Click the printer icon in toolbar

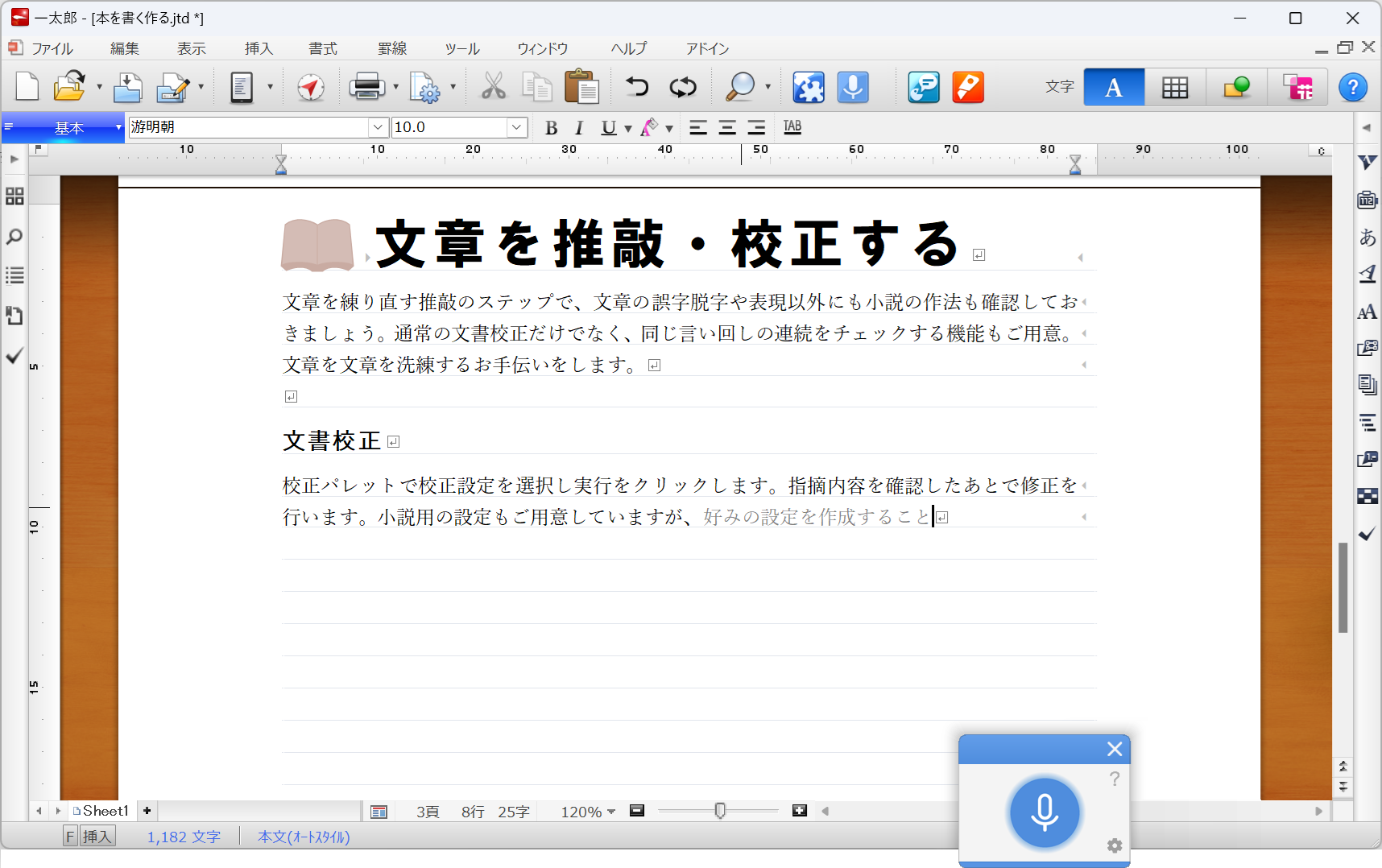(366, 87)
